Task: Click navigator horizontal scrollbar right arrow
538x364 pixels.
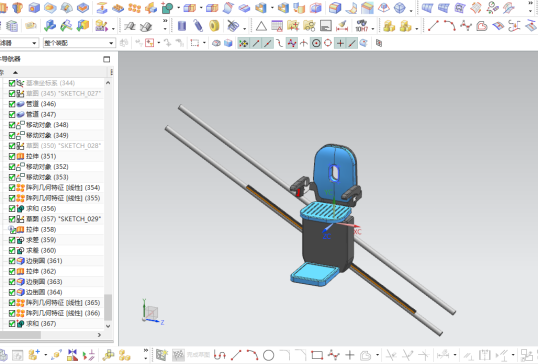Action: click(100, 335)
